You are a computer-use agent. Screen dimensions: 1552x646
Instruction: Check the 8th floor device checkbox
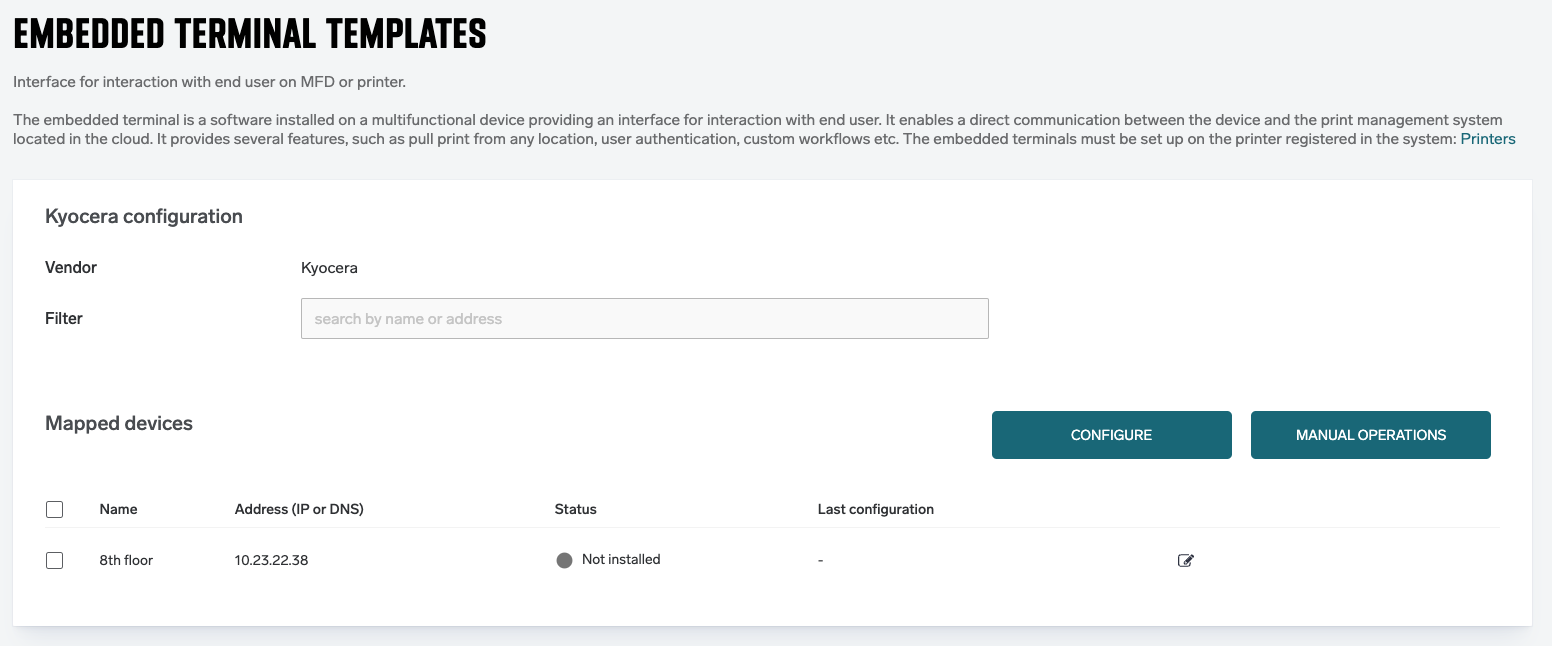click(55, 561)
